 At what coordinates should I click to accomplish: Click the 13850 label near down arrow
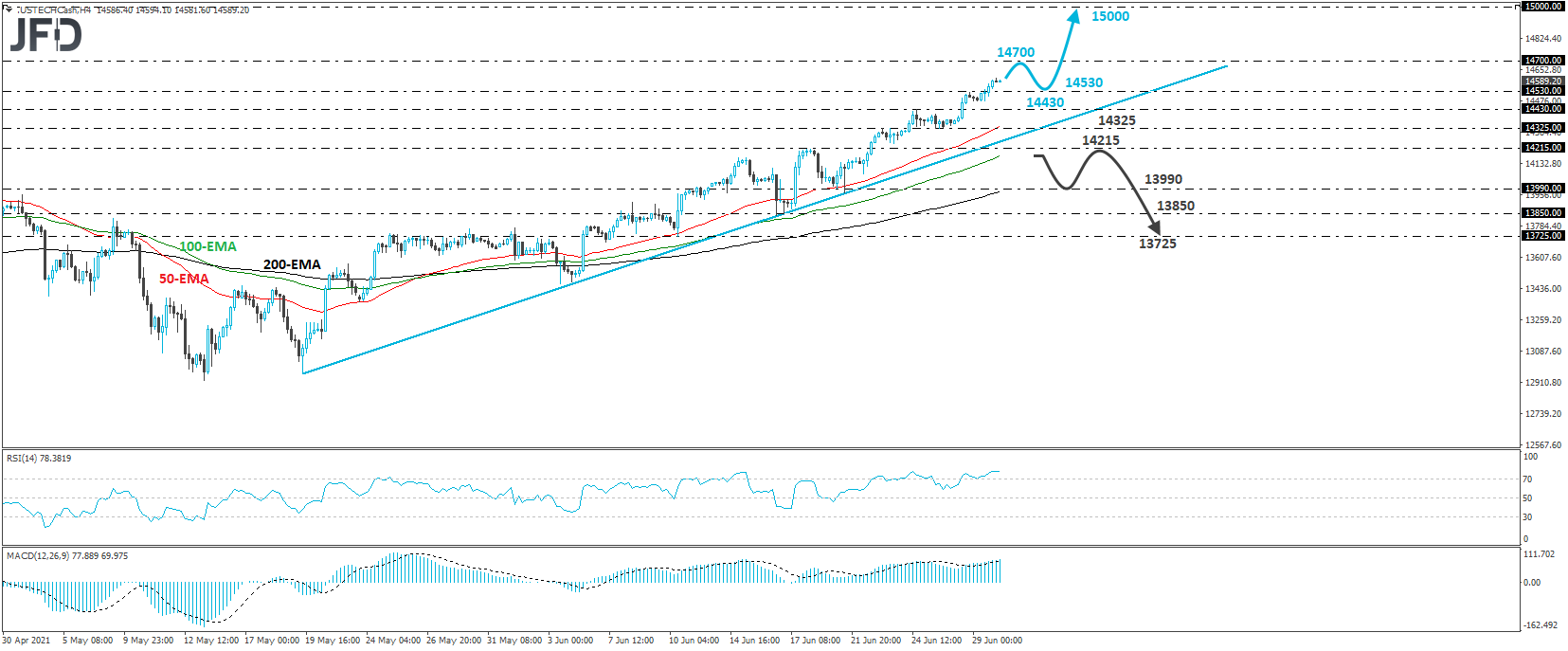1176,206
